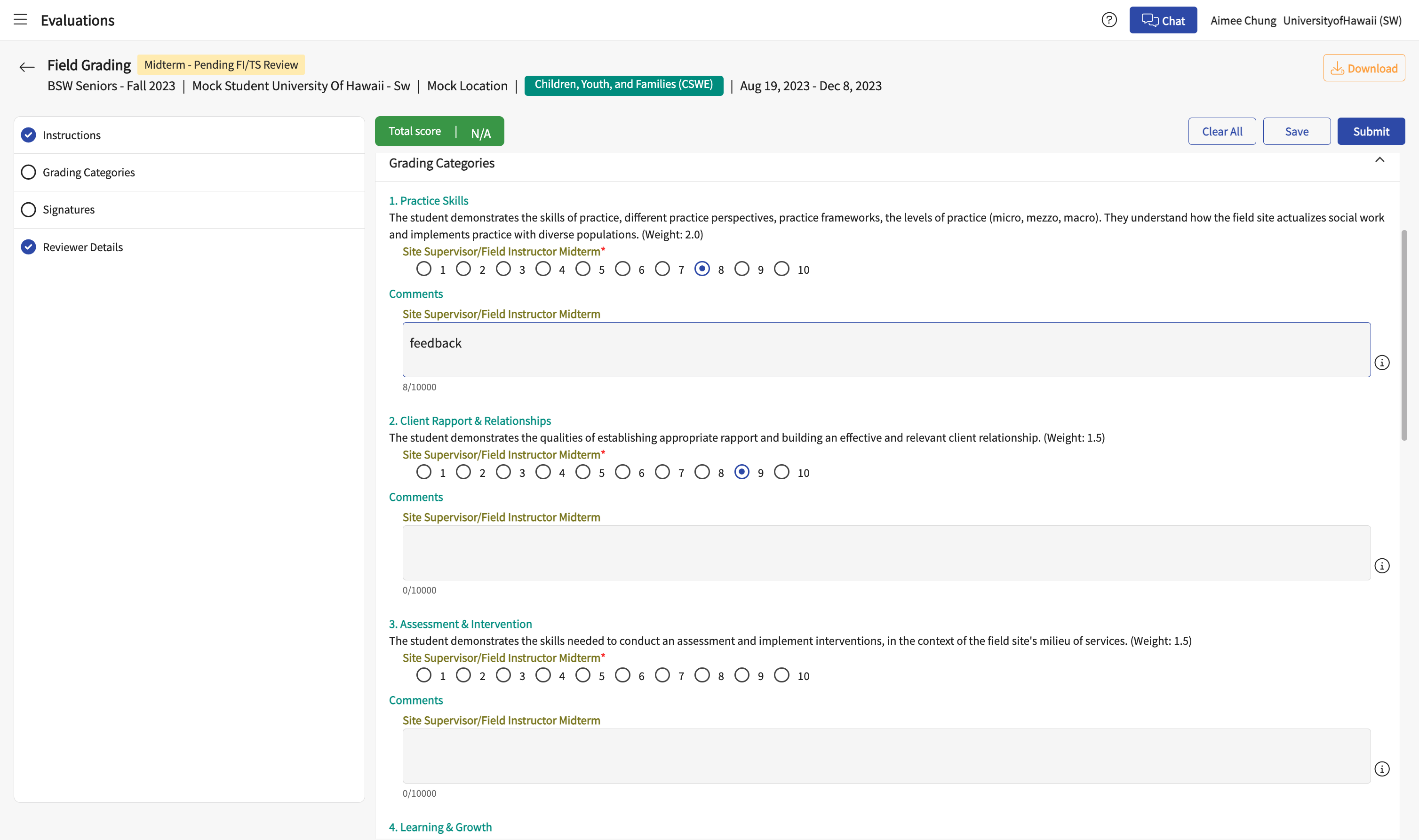Click the Signatures empty status circle

(28, 209)
